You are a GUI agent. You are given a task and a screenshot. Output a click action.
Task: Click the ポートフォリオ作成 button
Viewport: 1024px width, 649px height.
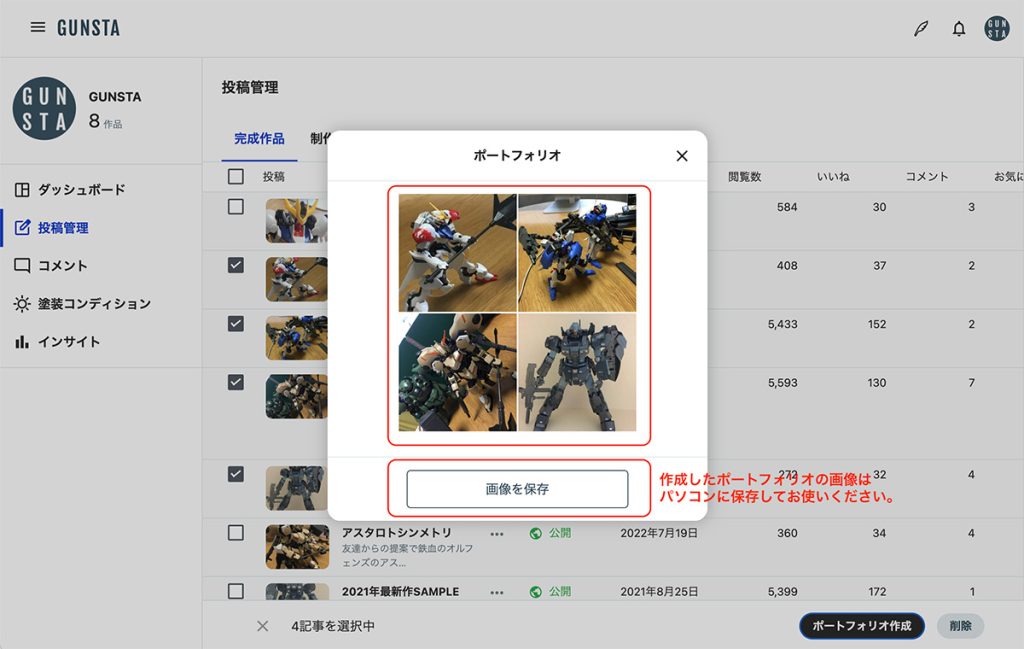pos(861,626)
